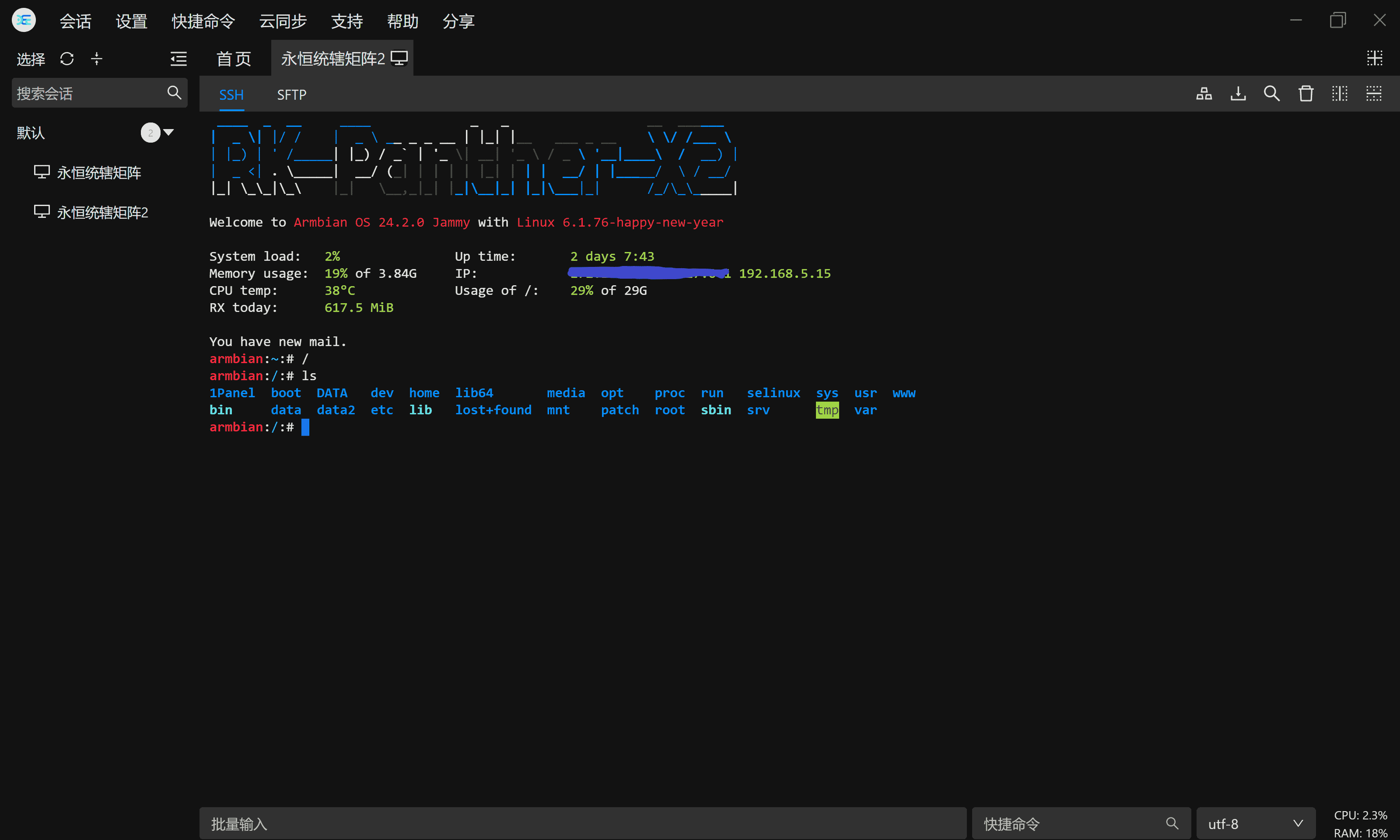Click the trash clear-screen icon
Viewport: 1400px width, 840px height.
pos(1305,93)
